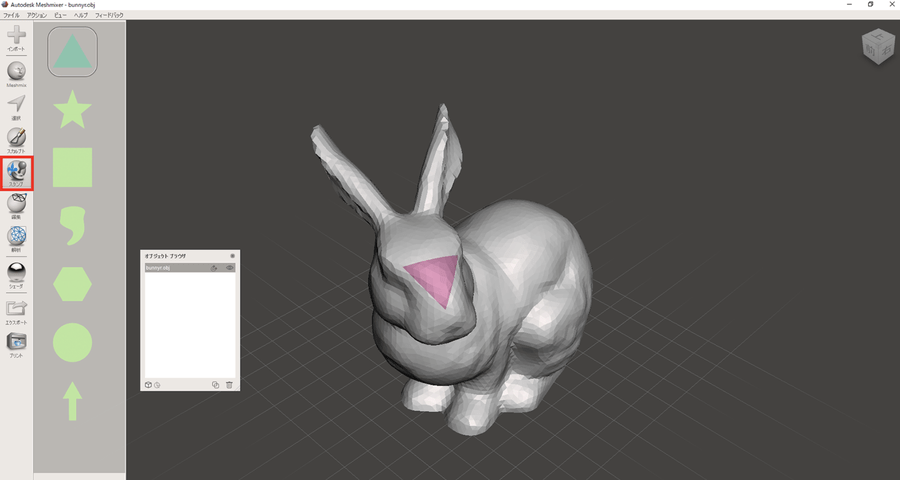900x480 pixels.
Task: Open the Shaders (シェーダ) tool
Action: coord(16,271)
